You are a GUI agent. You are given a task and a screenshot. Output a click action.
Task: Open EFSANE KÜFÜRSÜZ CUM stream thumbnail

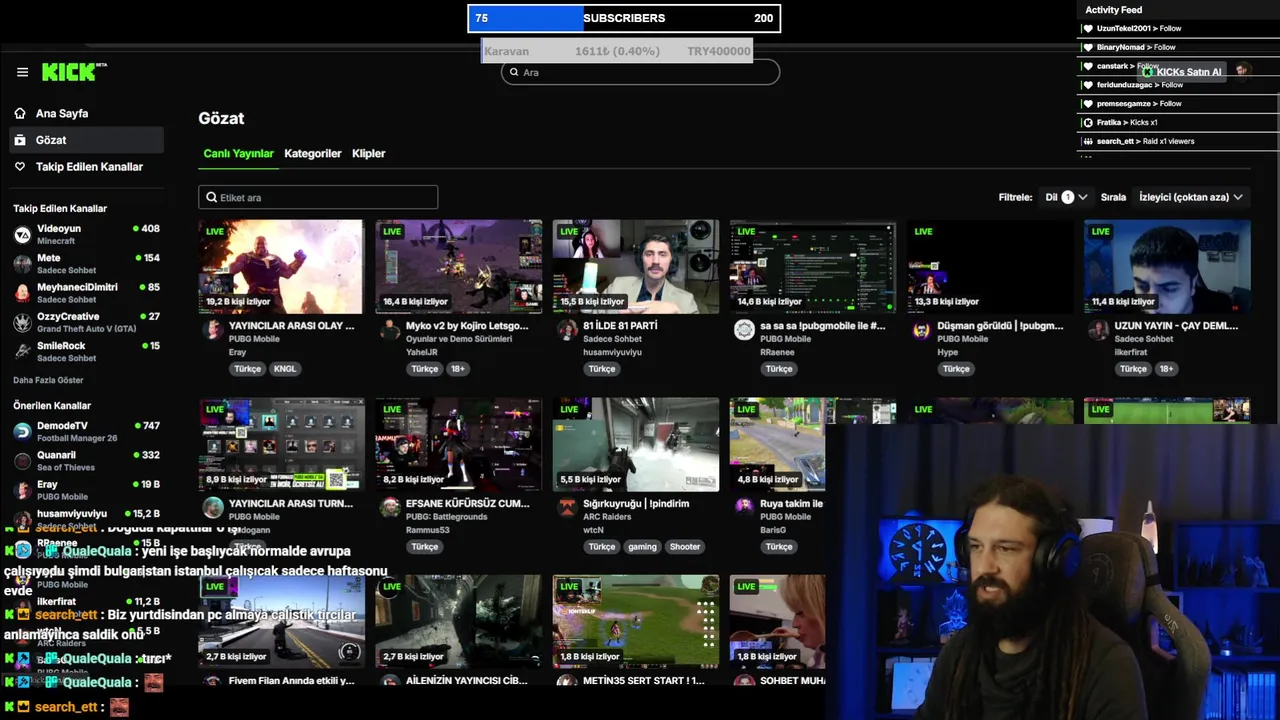459,445
